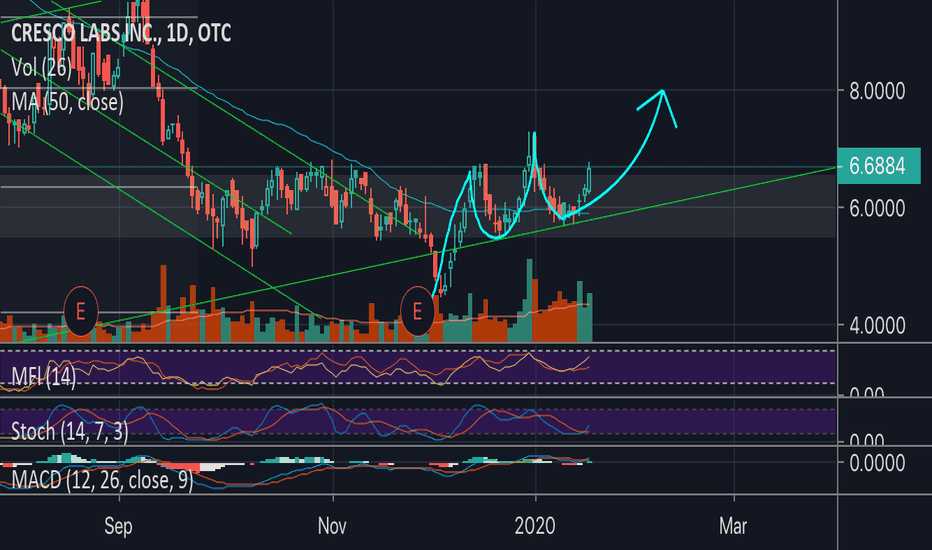
Task: Open the September earnings E marker
Action: pyautogui.click(x=81, y=311)
